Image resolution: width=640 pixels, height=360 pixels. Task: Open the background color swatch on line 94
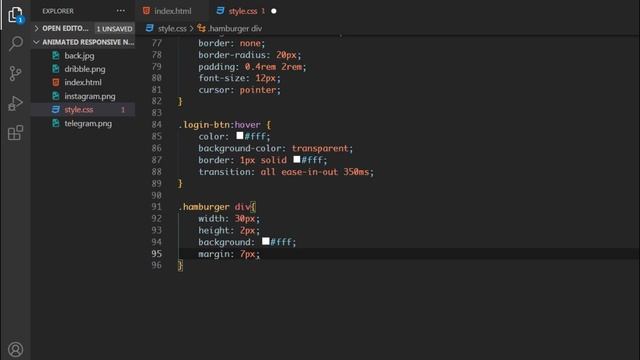click(x=266, y=241)
